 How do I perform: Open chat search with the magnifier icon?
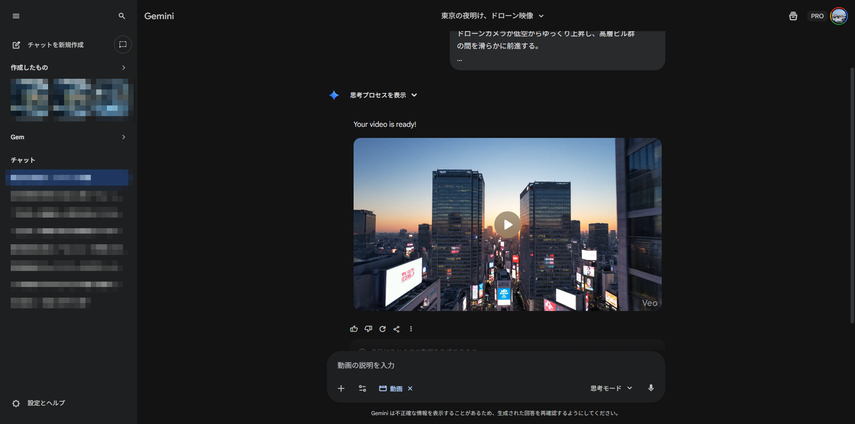(x=122, y=16)
